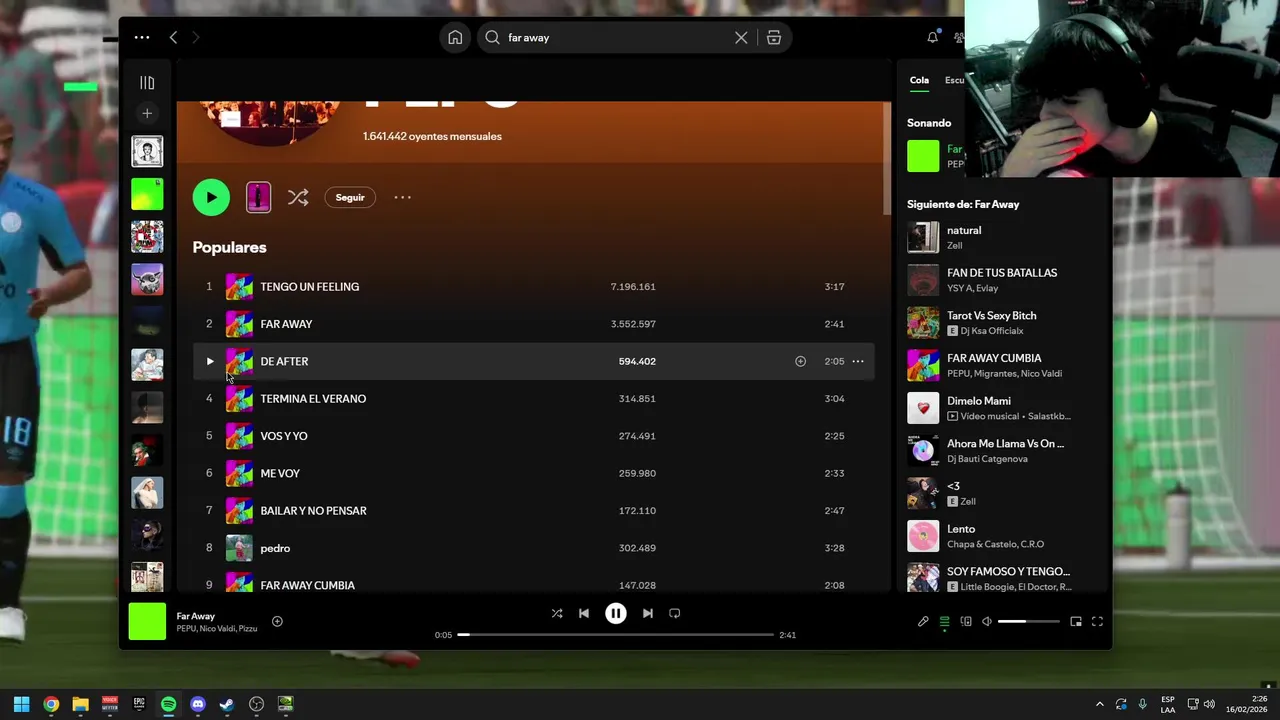Follow the artist with the Seguir button
This screenshot has width=1280, height=720.
point(350,197)
